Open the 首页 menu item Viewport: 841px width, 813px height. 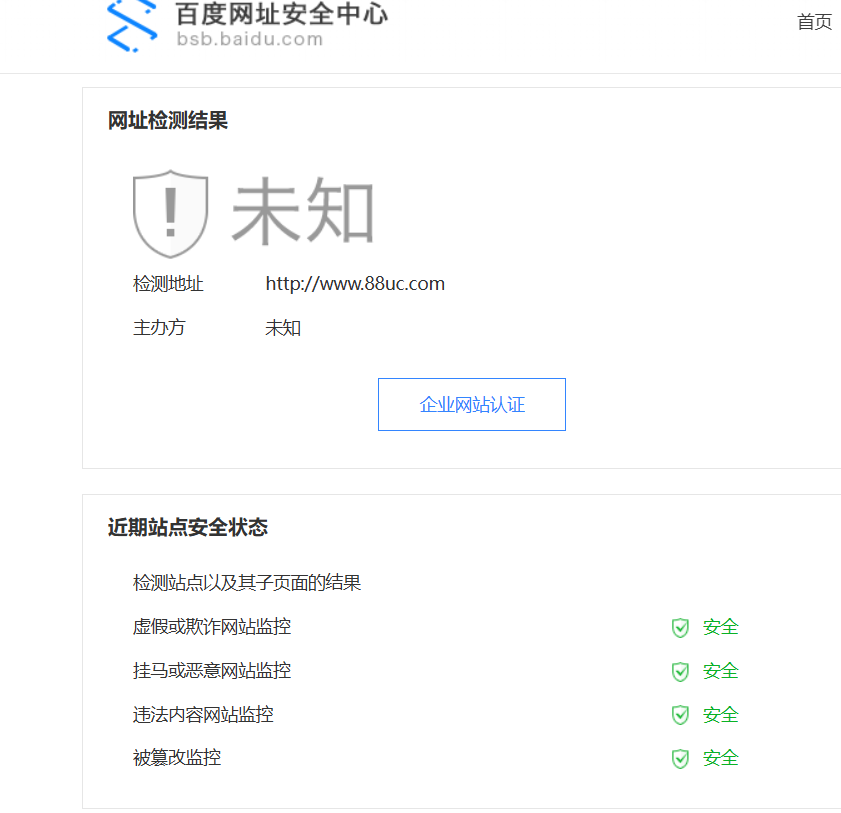tap(814, 22)
